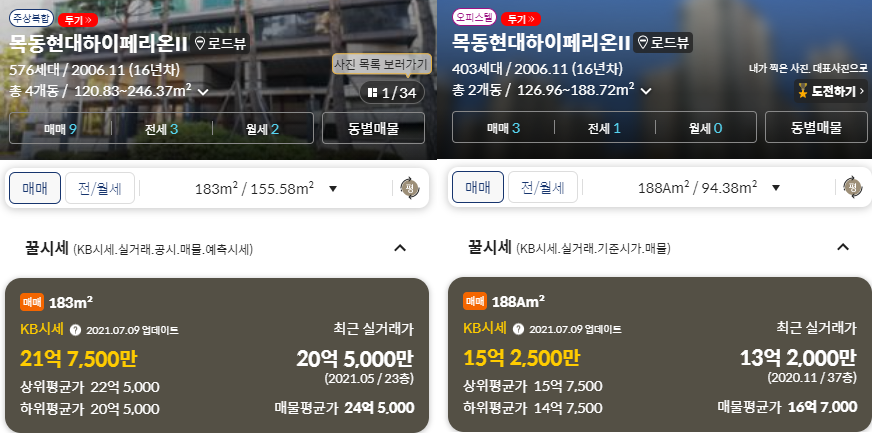
Task: Open road view on right officetel listing
Action: pyautogui.click(x=663, y=43)
